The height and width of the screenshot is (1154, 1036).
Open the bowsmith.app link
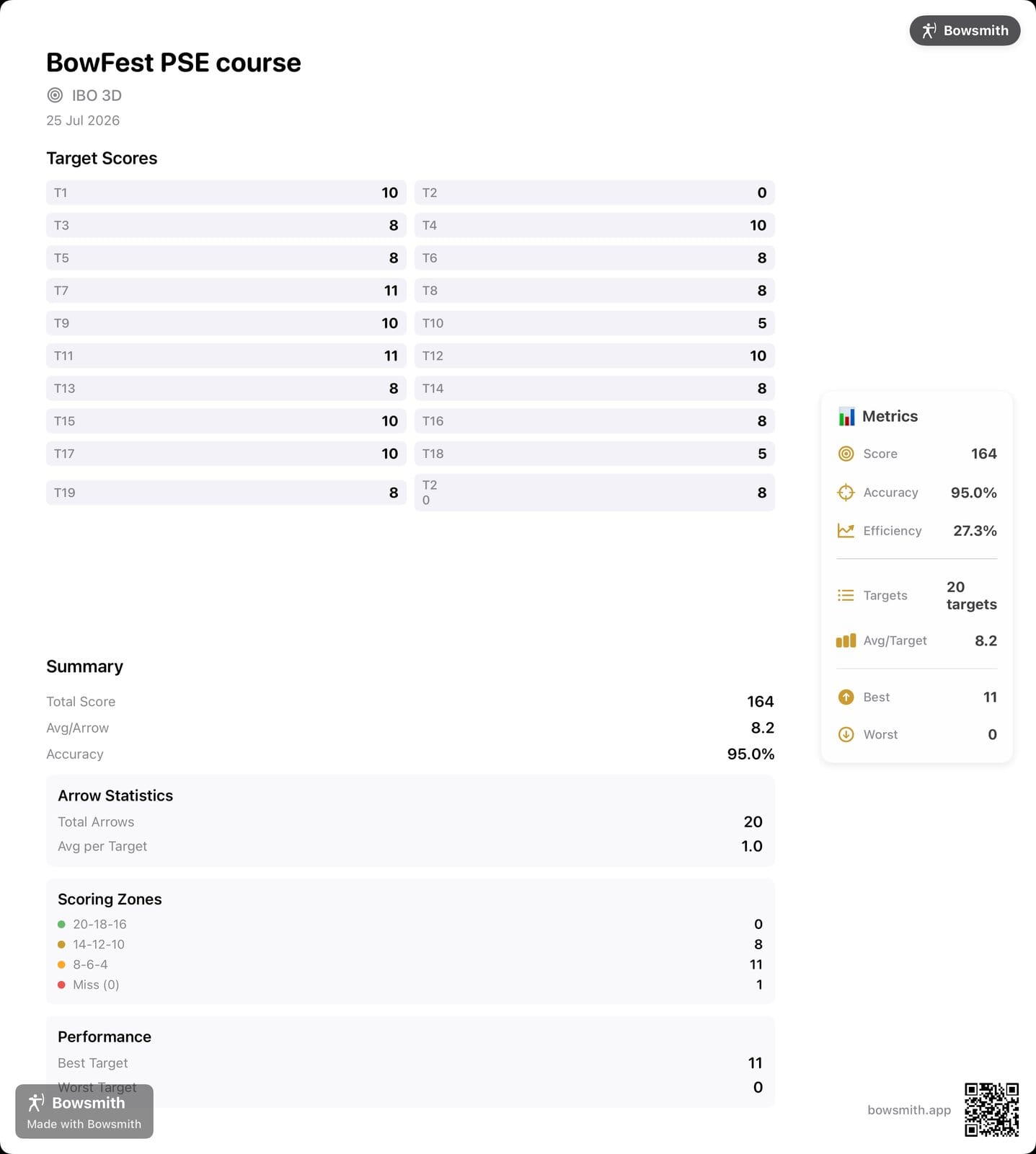(909, 1110)
